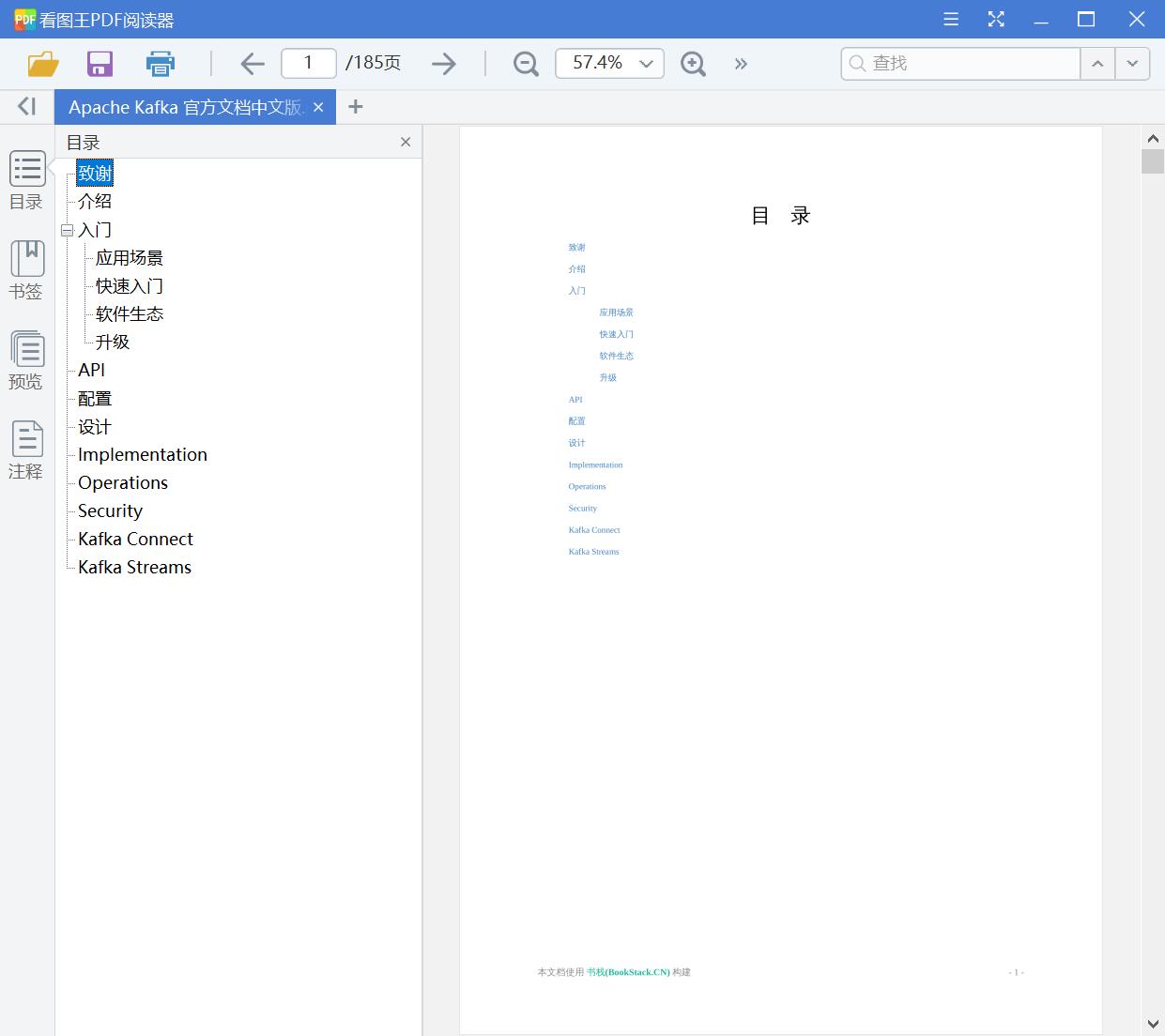
Task: Toggle fullscreen mode icon in title bar
Action: pyautogui.click(x=996, y=19)
